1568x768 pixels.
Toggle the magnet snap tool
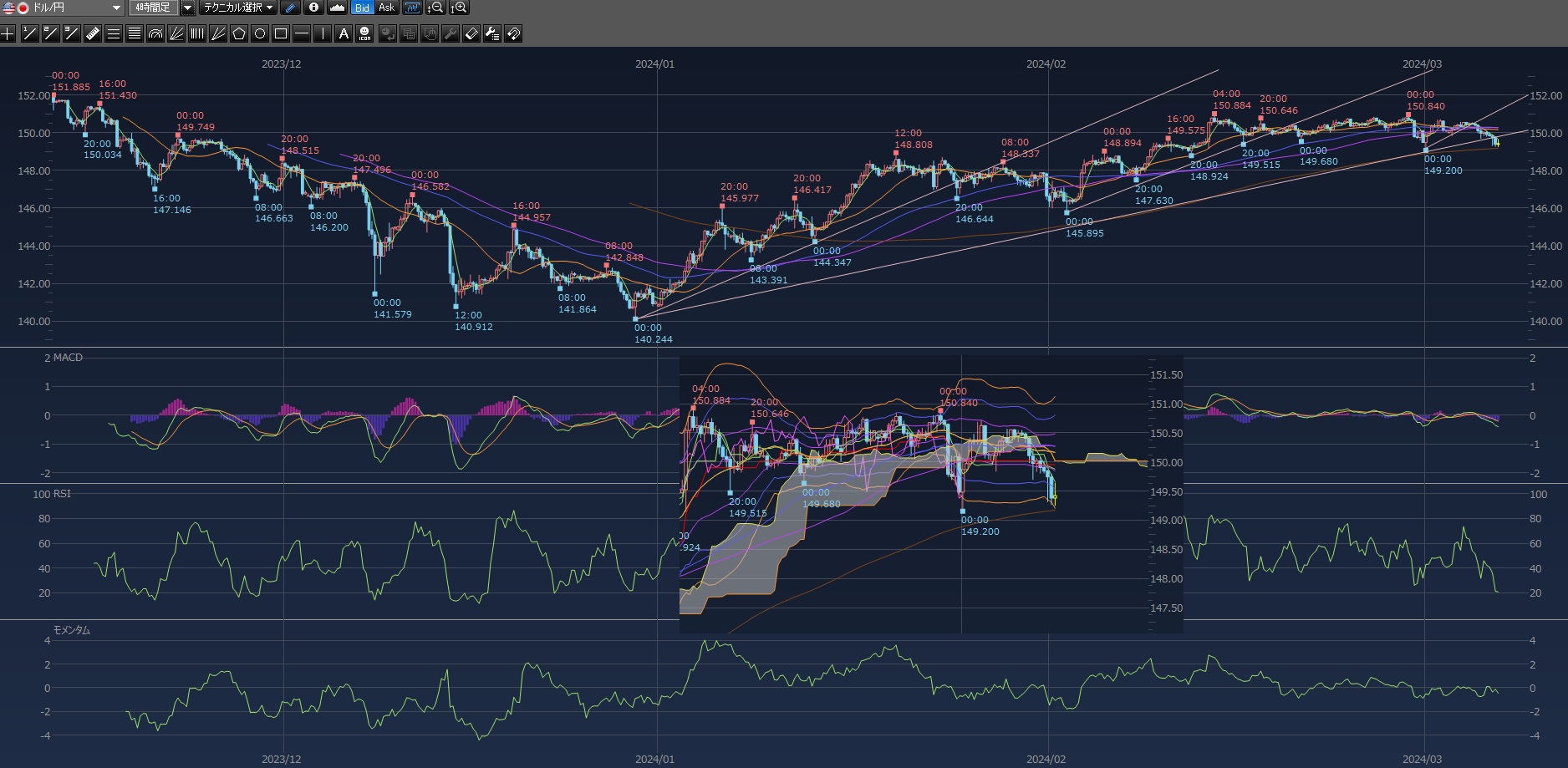(x=513, y=33)
